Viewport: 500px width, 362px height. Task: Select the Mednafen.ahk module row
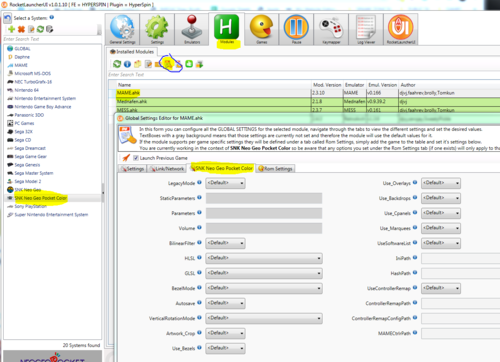[x=304, y=101]
